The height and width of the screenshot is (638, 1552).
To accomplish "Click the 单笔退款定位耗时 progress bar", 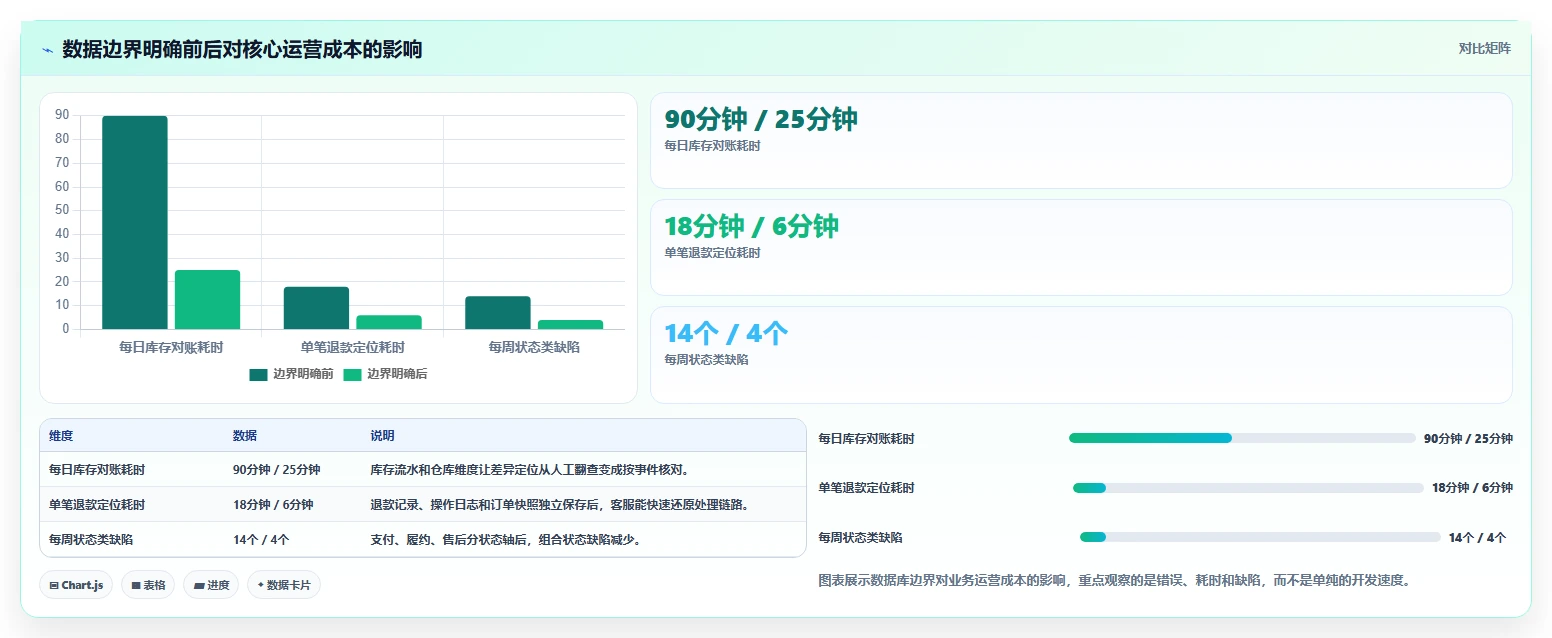I will pos(1248,488).
